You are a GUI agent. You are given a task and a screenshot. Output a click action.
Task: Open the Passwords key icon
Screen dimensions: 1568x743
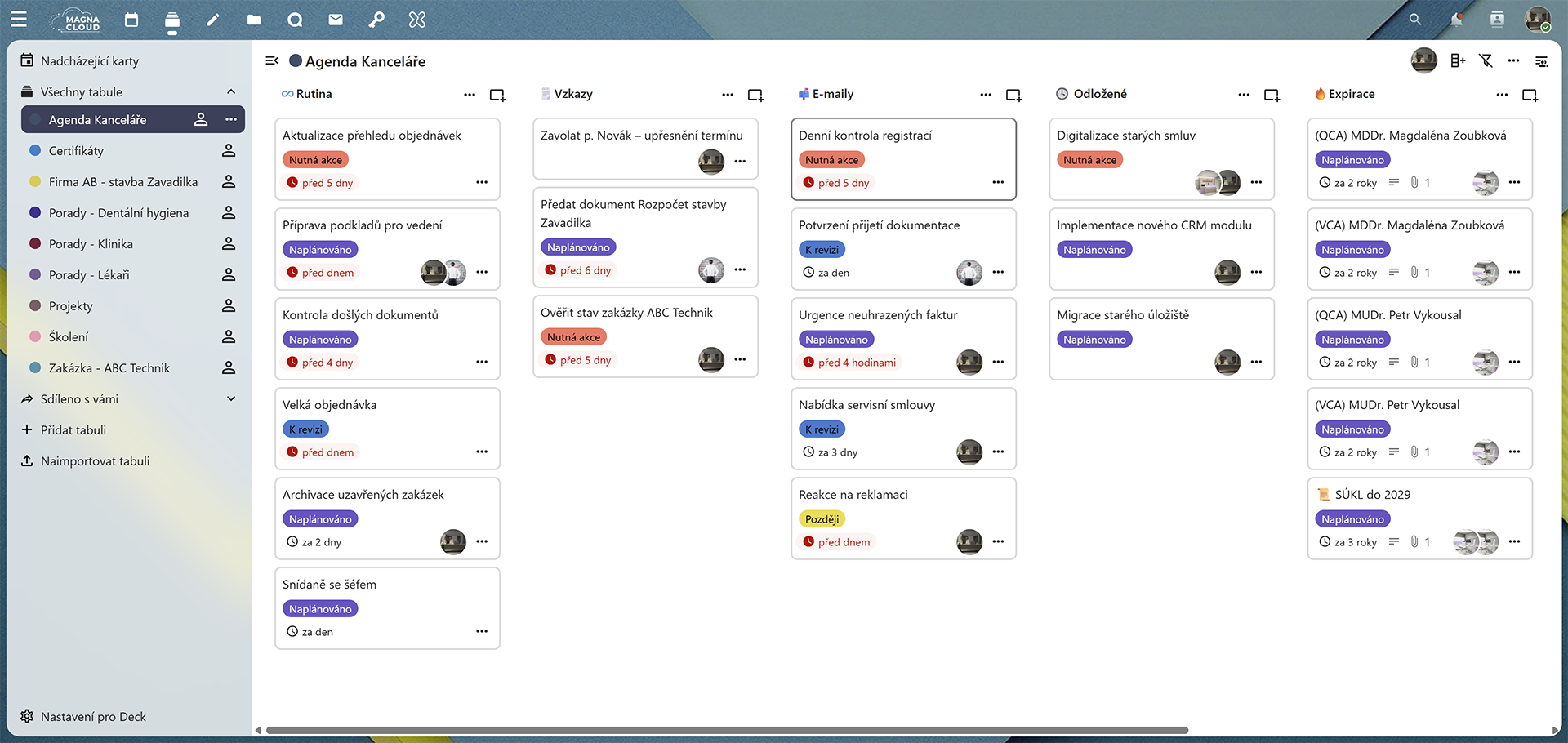point(376,20)
